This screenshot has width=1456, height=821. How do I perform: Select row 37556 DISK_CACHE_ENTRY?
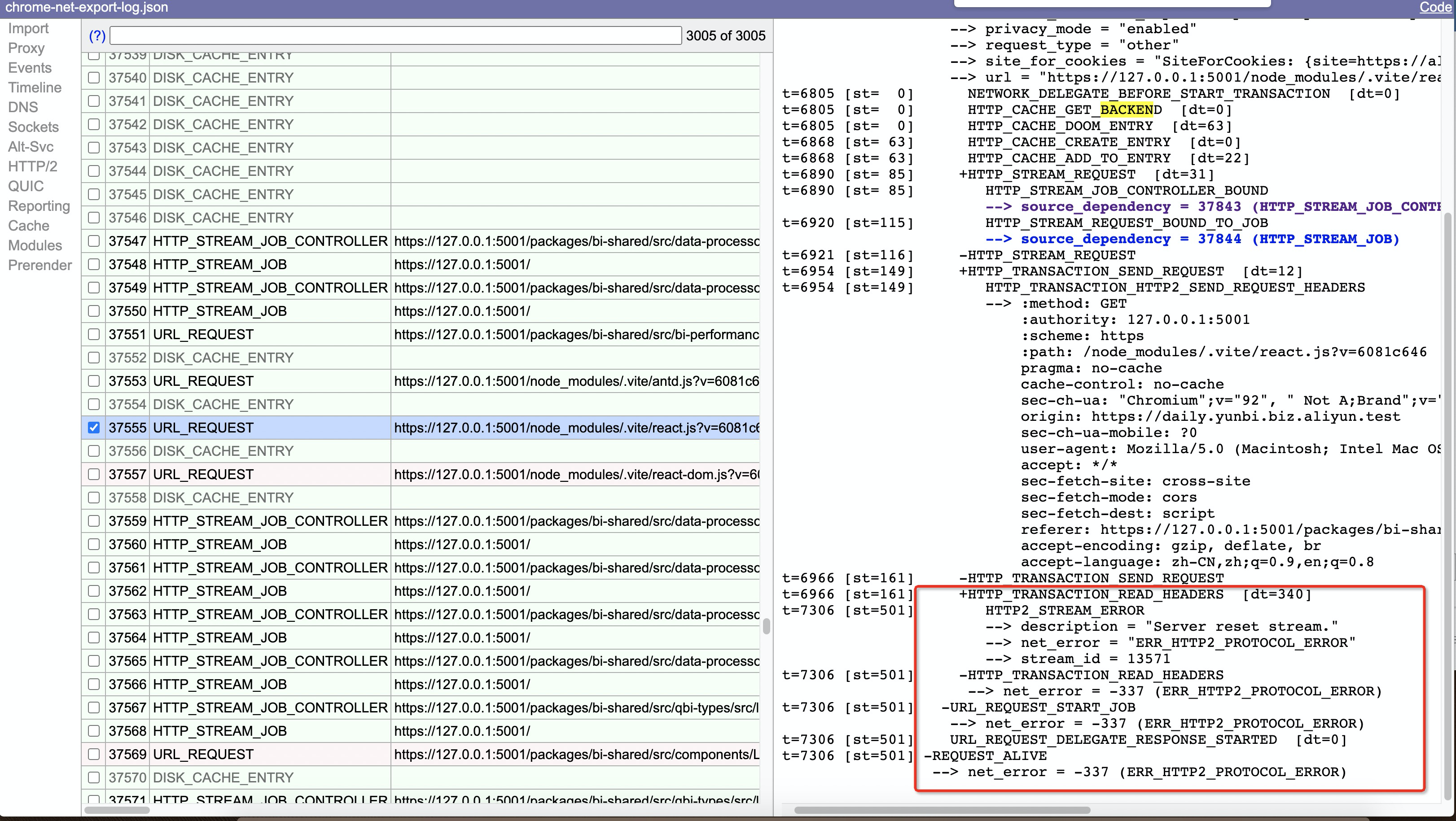[x=421, y=451]
